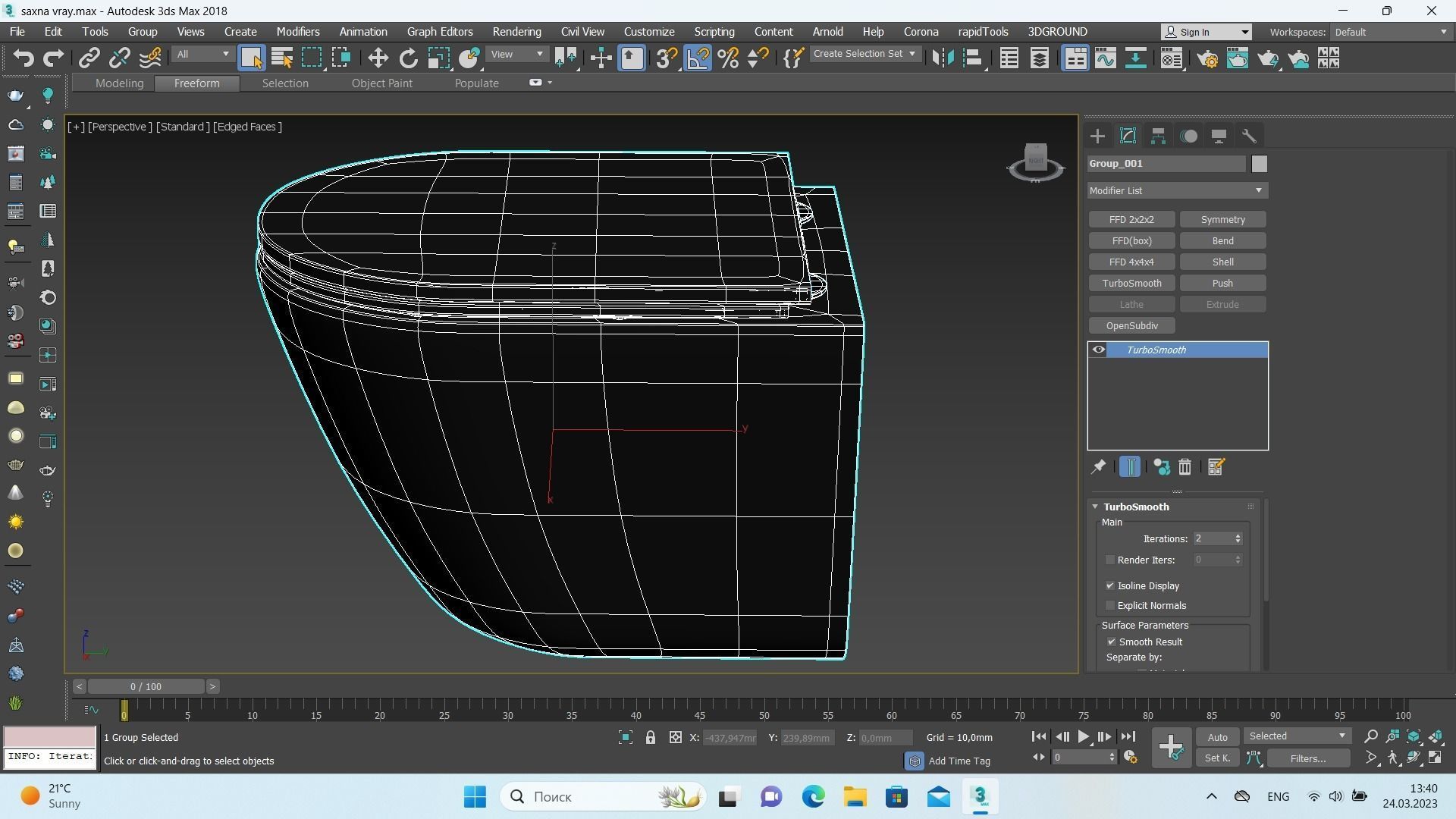Choose the Select and Scale tool

(x=438, y=58)
